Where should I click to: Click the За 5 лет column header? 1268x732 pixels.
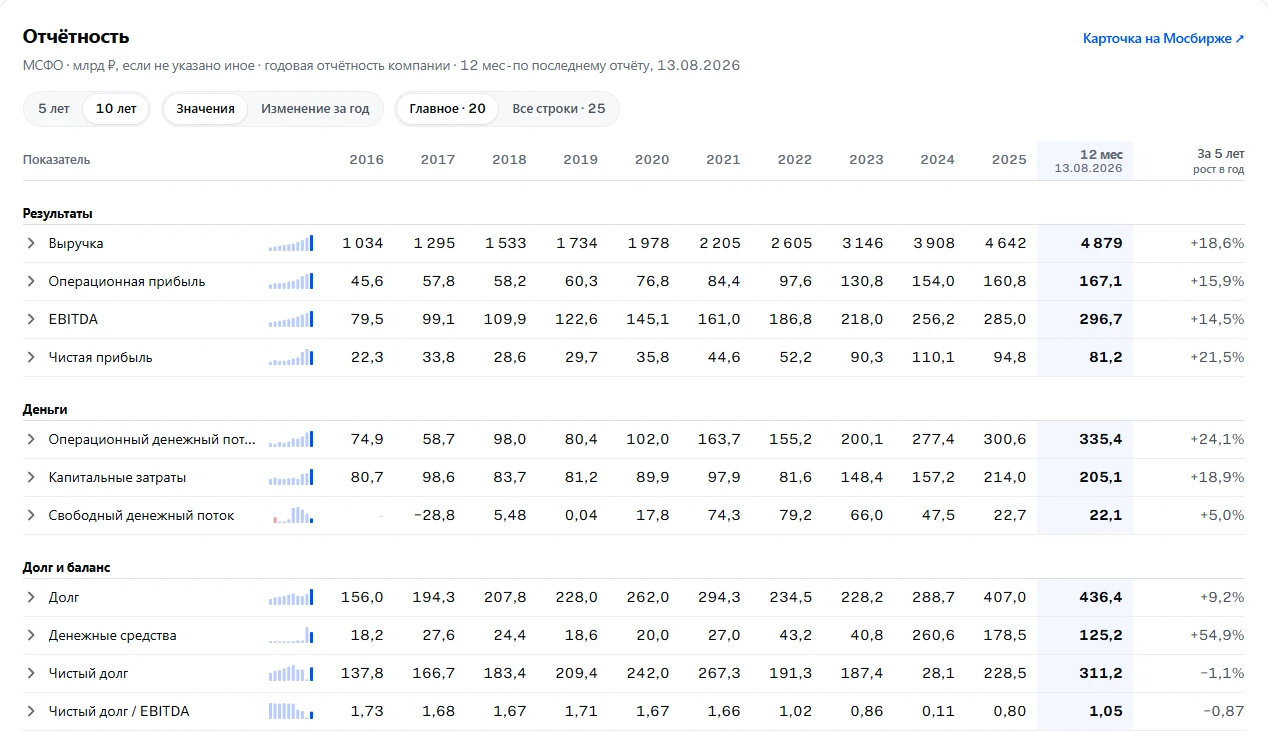point(1219,160)
